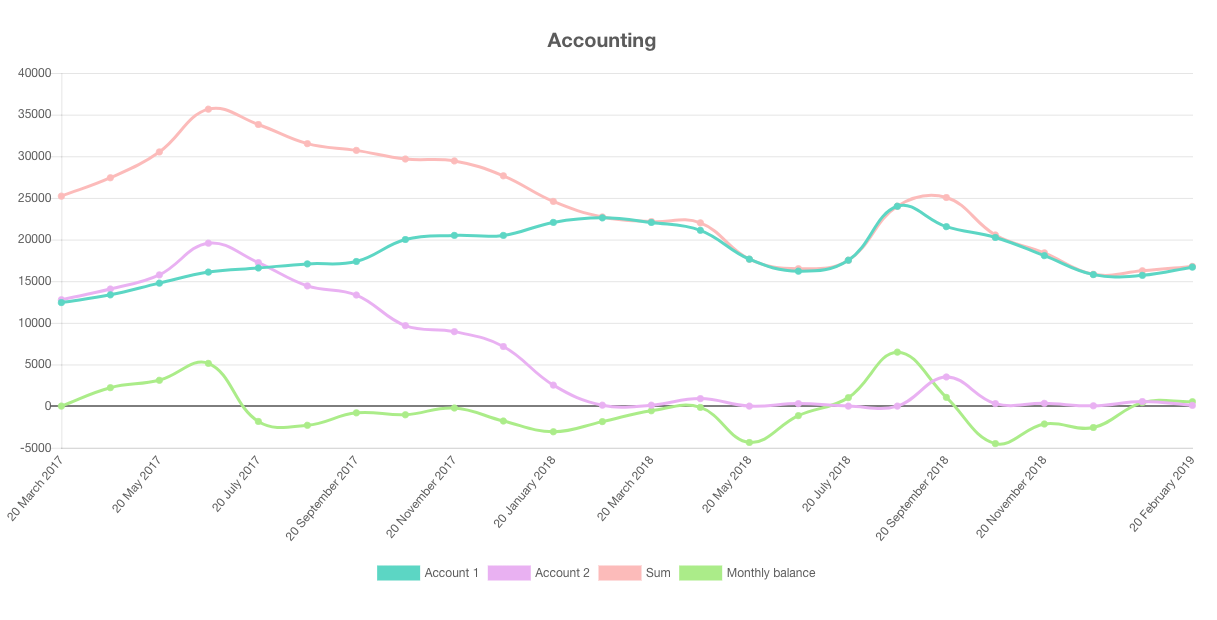Select the highest Monthly balance data point
The height and width of the screenshot is (620, 1217).
pos(897,352)
